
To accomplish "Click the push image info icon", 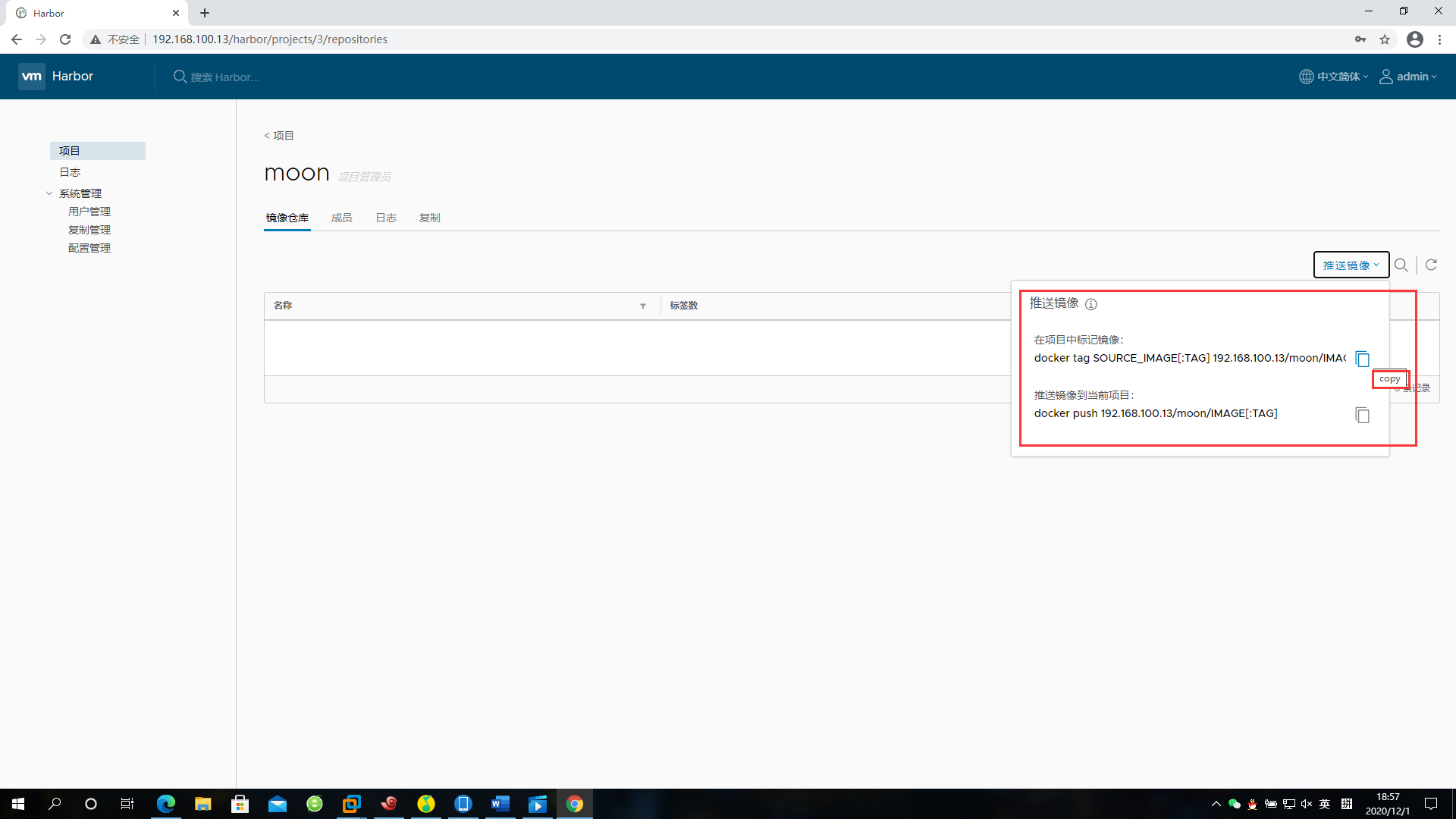I will (1090, 304).
